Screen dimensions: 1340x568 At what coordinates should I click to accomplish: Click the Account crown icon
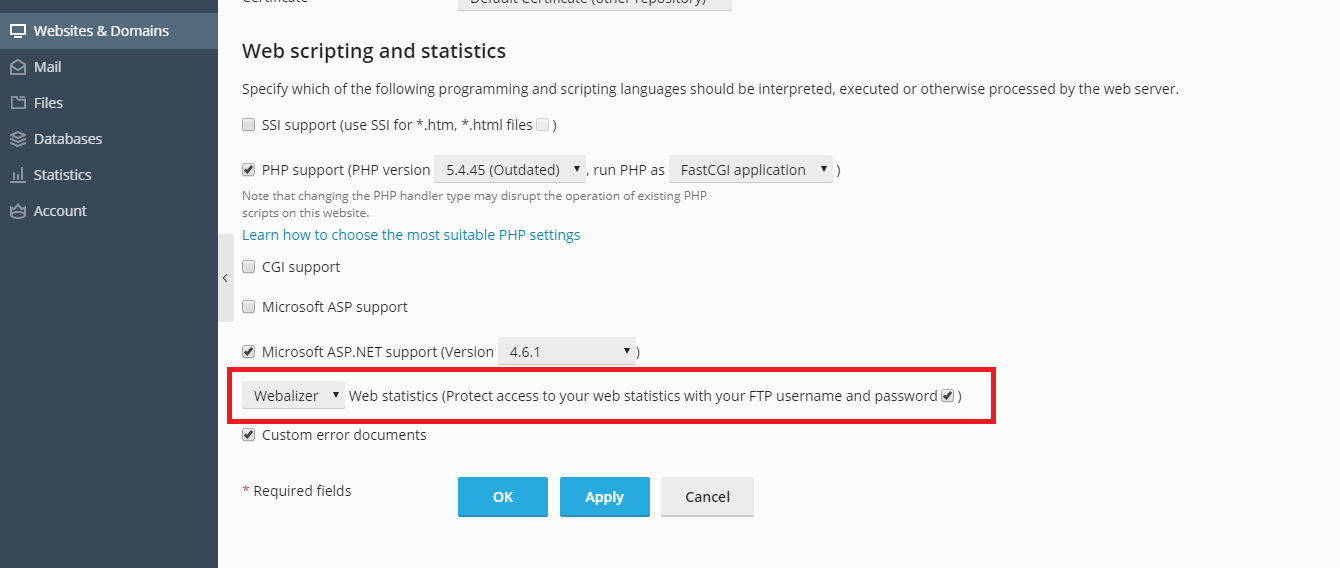(17, 211)
